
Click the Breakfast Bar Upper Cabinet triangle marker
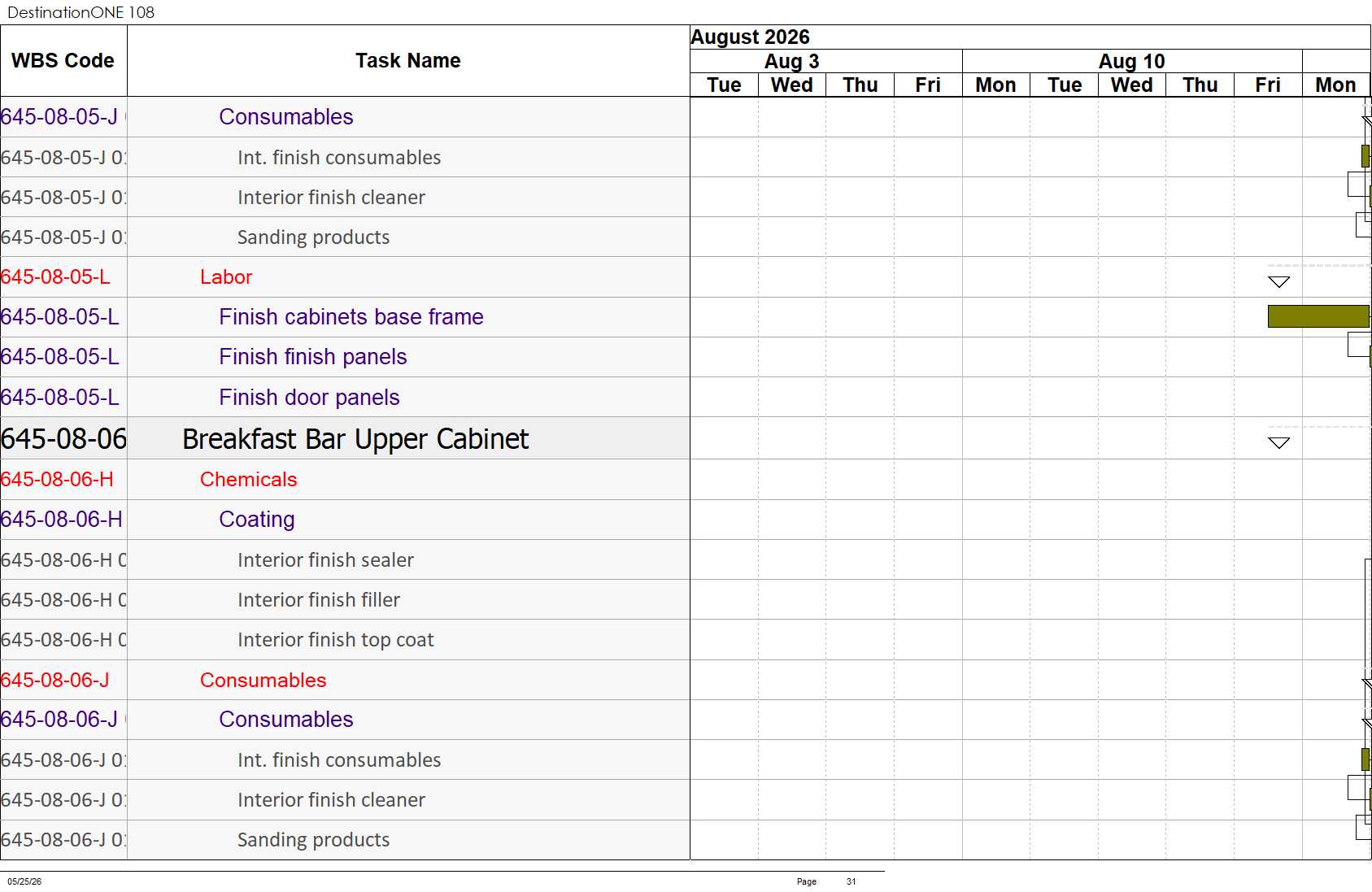(1278, 443)
